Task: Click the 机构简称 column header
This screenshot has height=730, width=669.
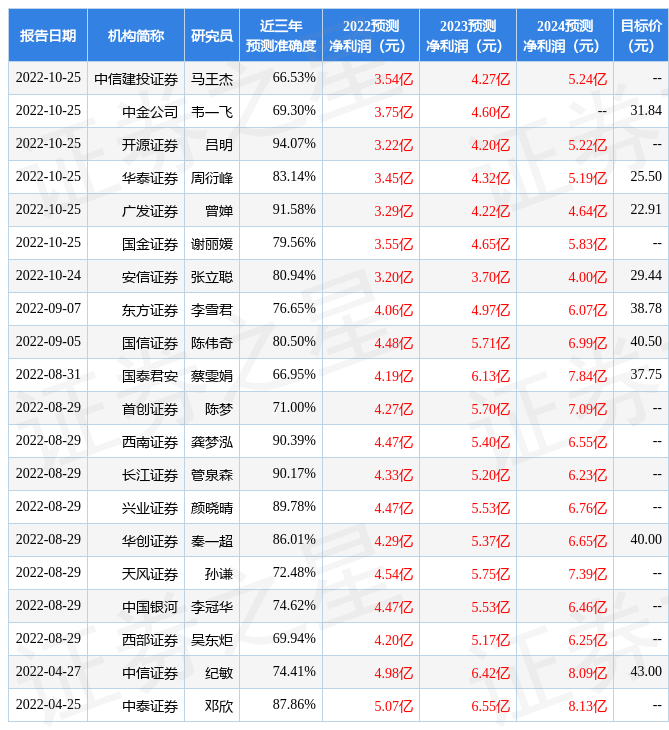Action: pos(136,35)
